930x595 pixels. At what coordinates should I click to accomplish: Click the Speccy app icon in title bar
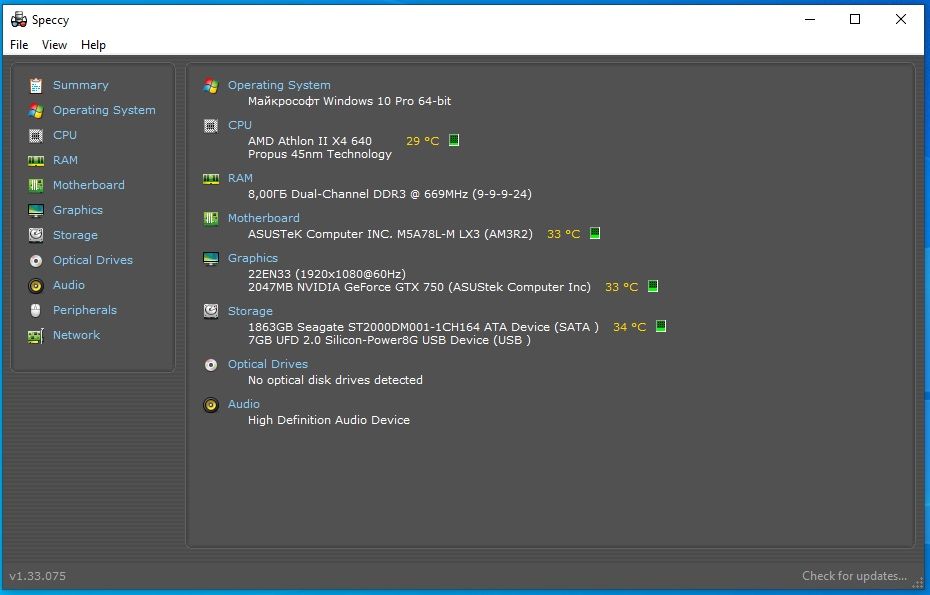tap(19, 20)
